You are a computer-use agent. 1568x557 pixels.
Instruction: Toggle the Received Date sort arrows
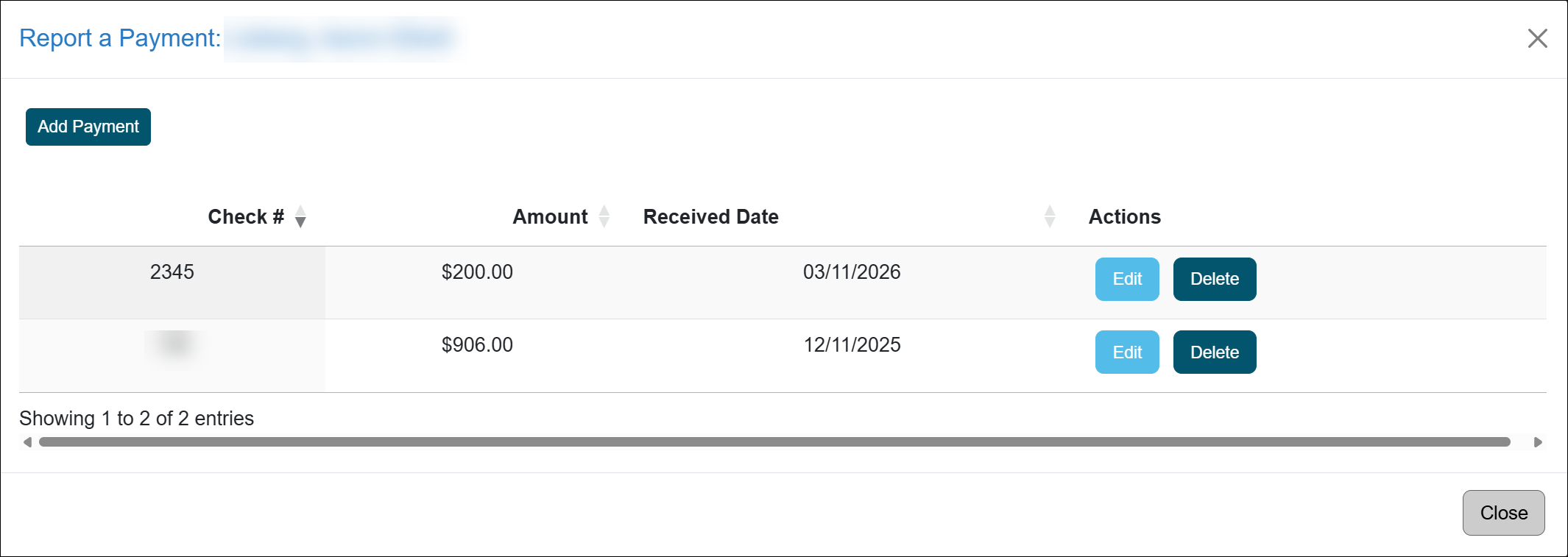point(1050,217)
